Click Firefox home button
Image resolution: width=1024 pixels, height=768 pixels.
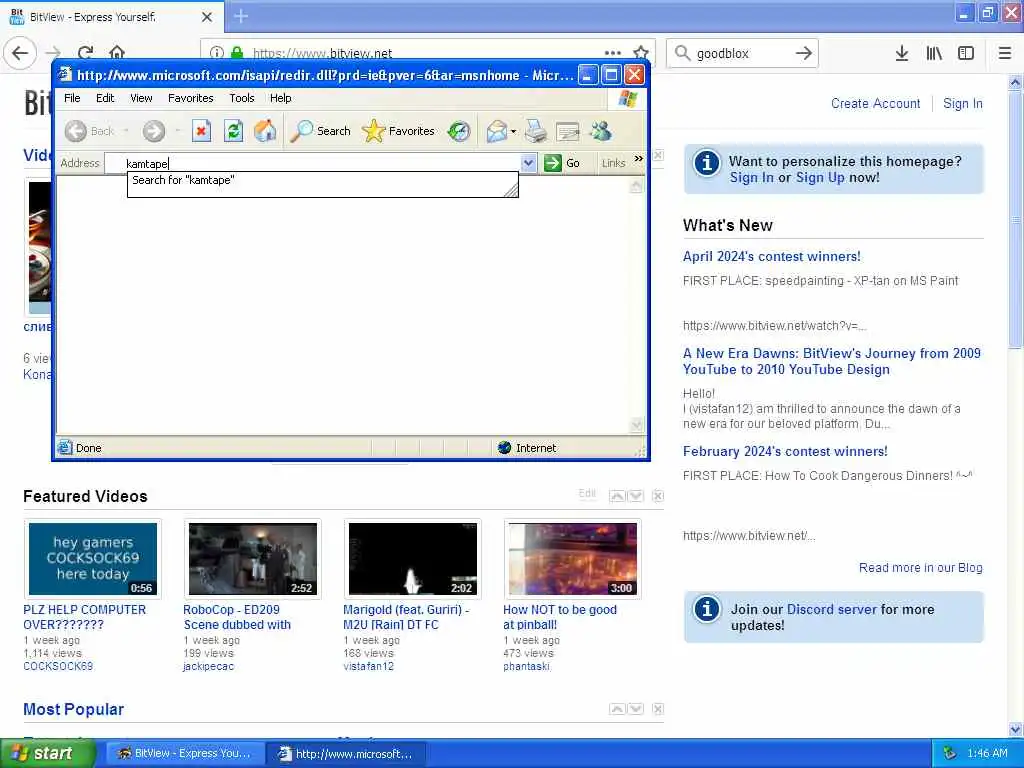(116, 53)
